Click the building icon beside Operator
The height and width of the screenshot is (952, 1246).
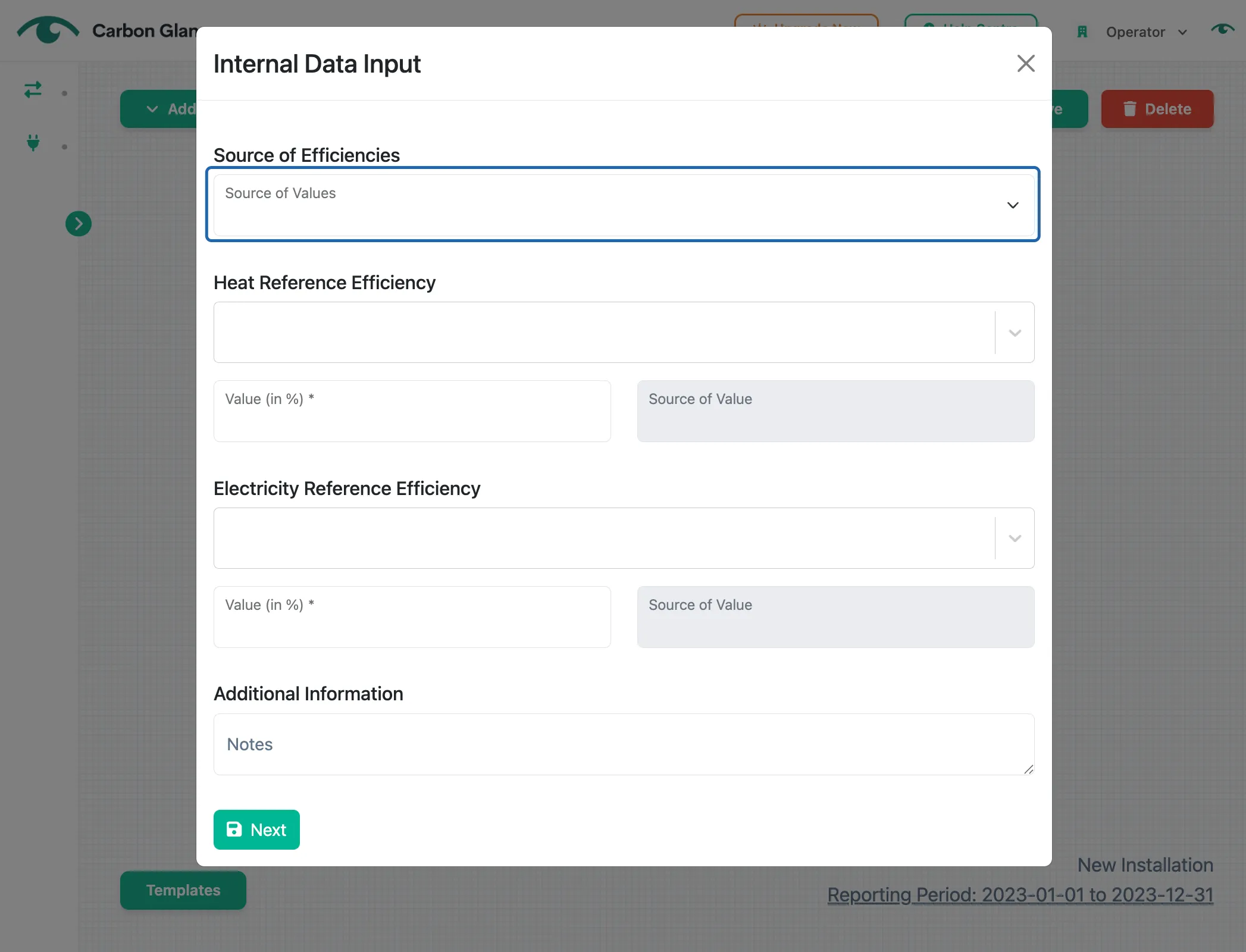1082,32
